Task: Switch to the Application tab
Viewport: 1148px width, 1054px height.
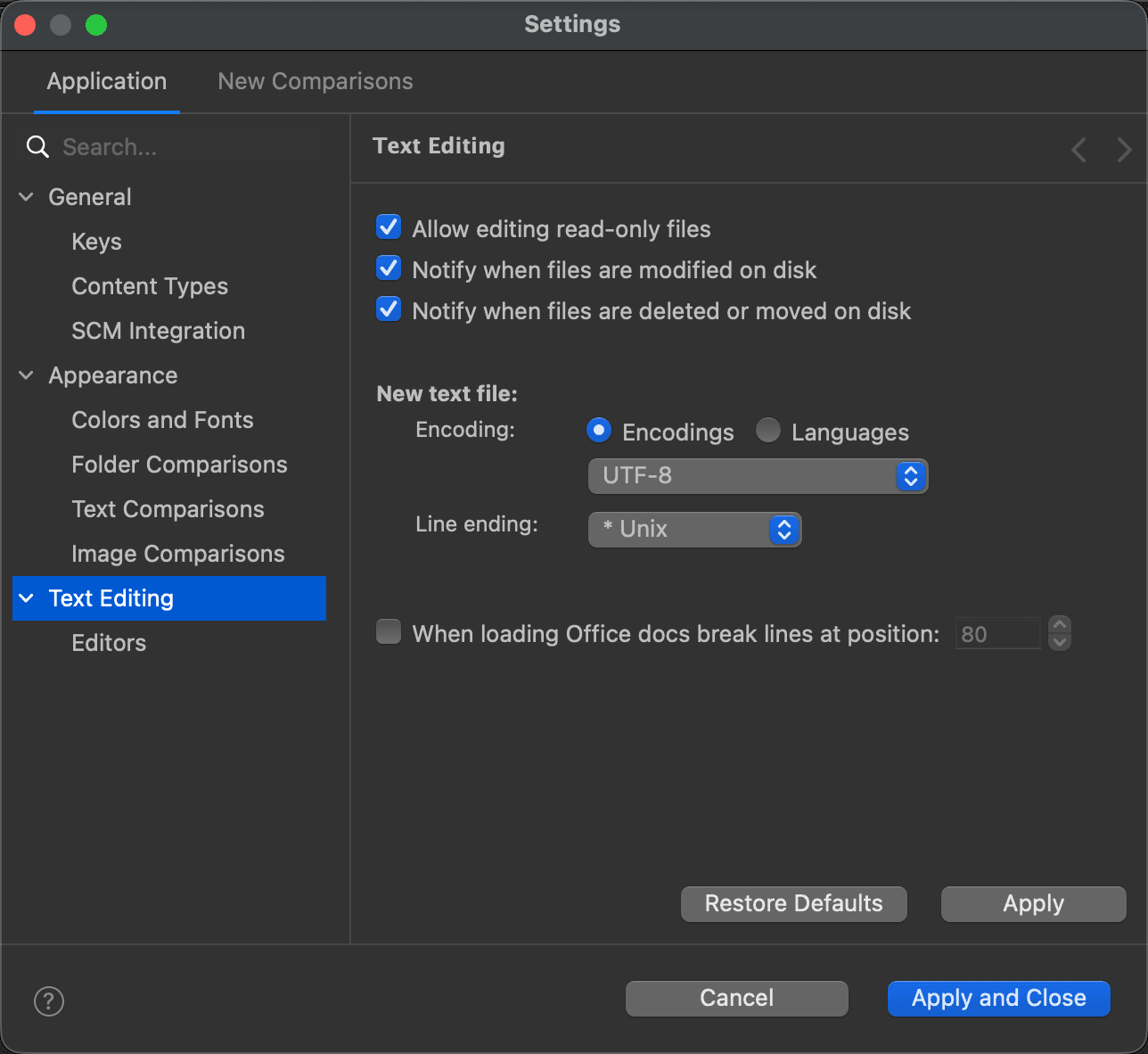Action: tap(107, 82)
